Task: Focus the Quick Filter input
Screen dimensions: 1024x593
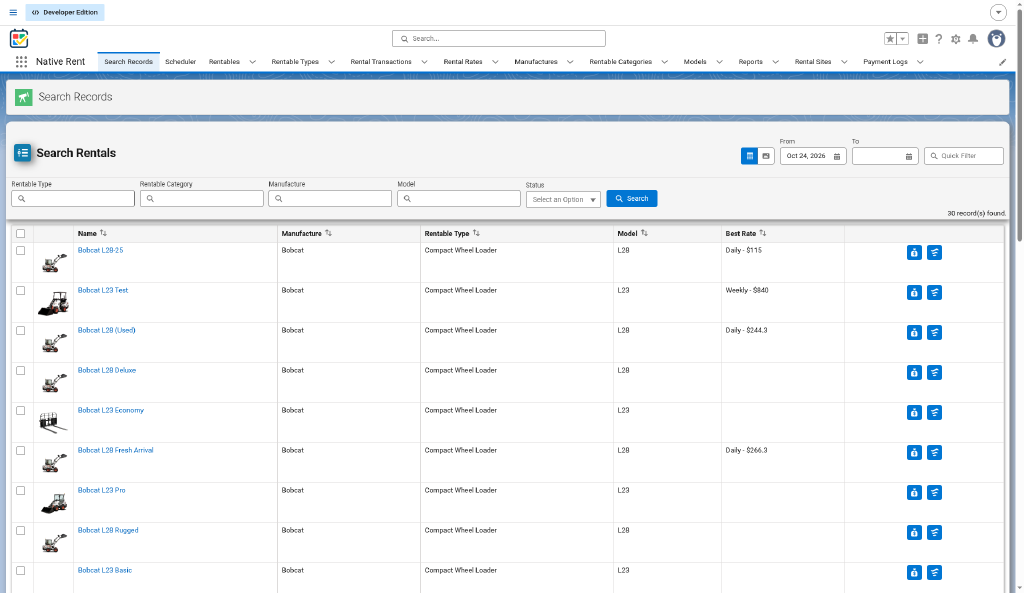Action: point(964,156)
